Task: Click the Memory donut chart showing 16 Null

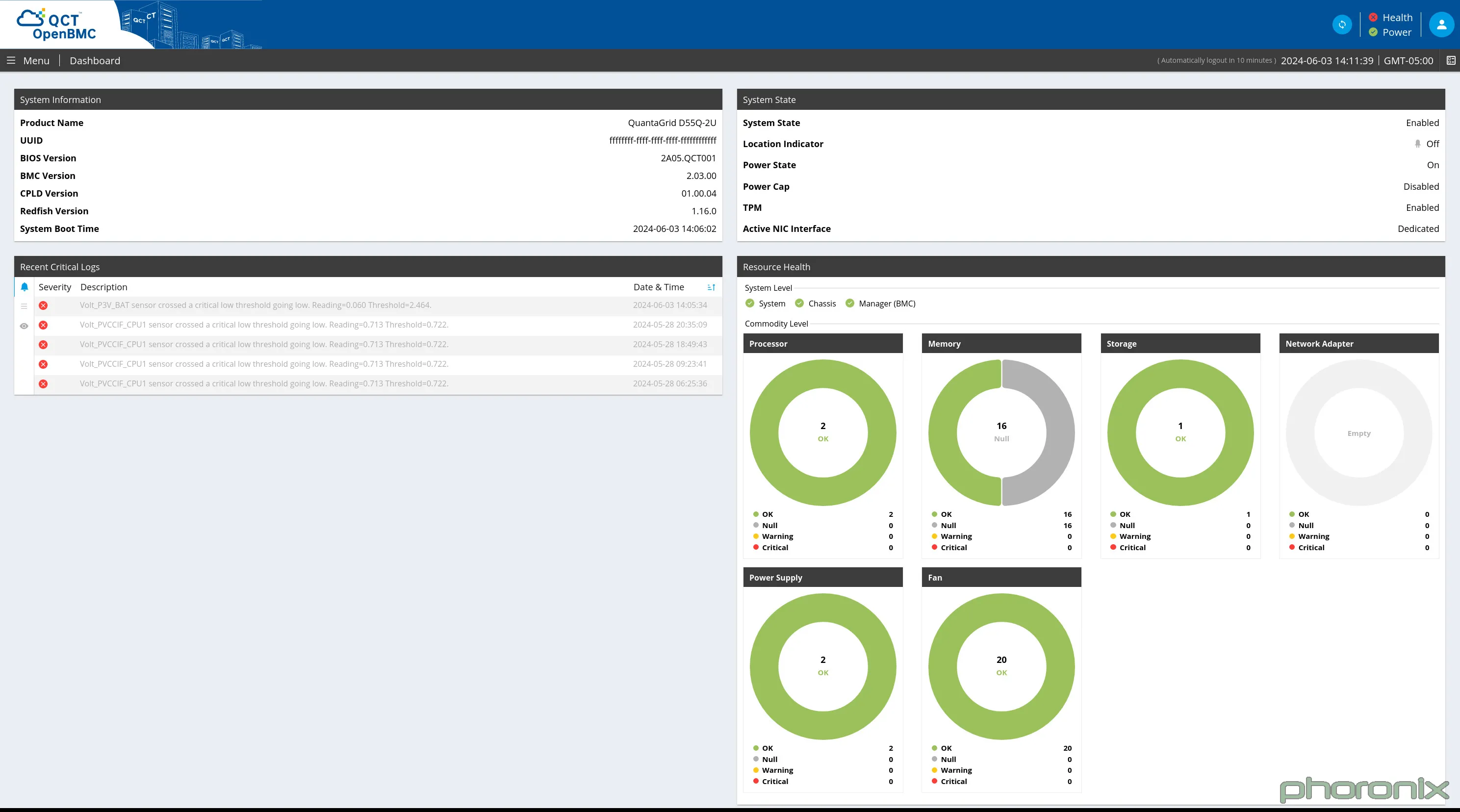Action: [1001, 432]
